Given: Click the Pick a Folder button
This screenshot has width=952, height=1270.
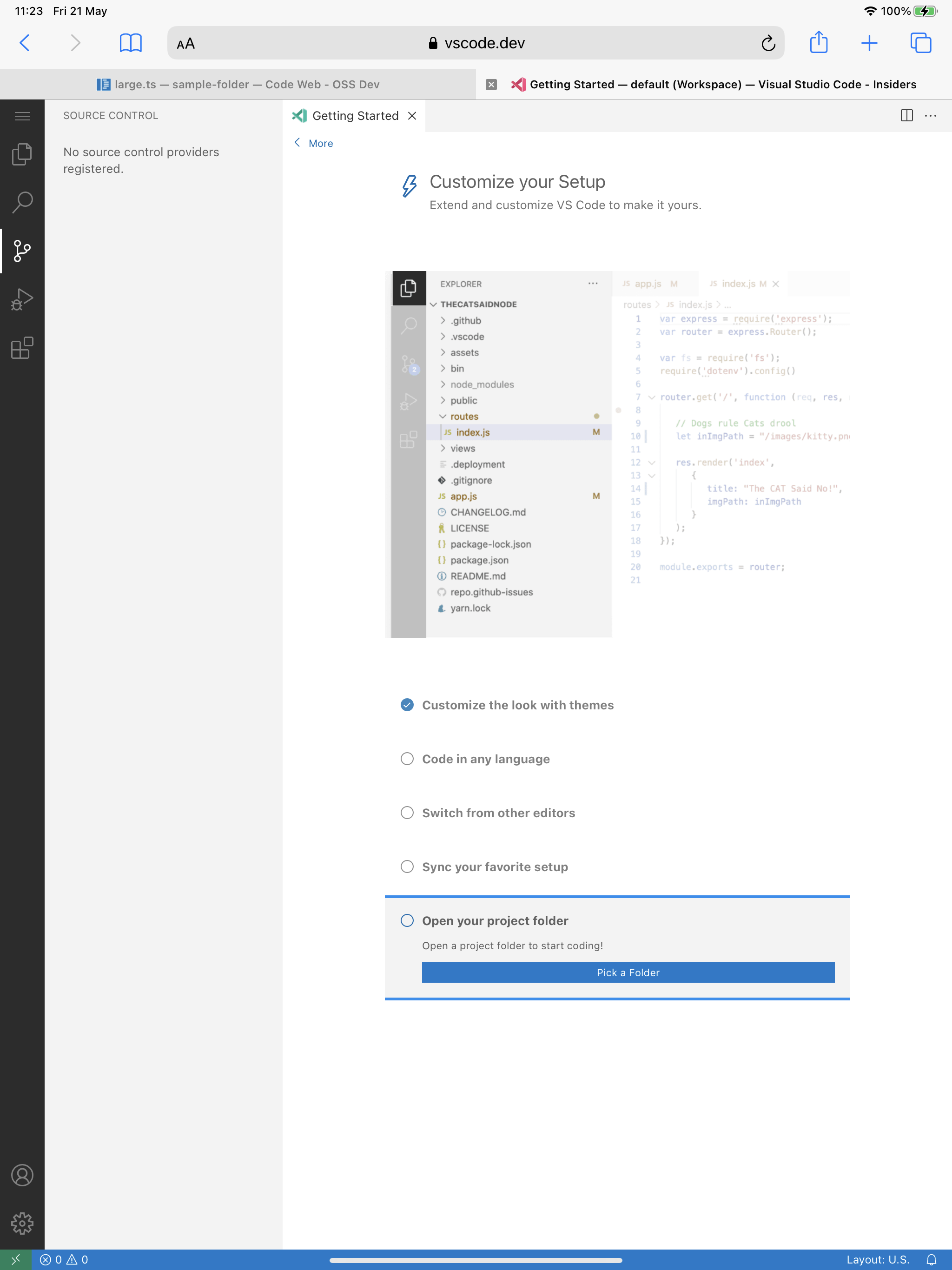Looking at the screenshot, I should [x=628, y=972].
